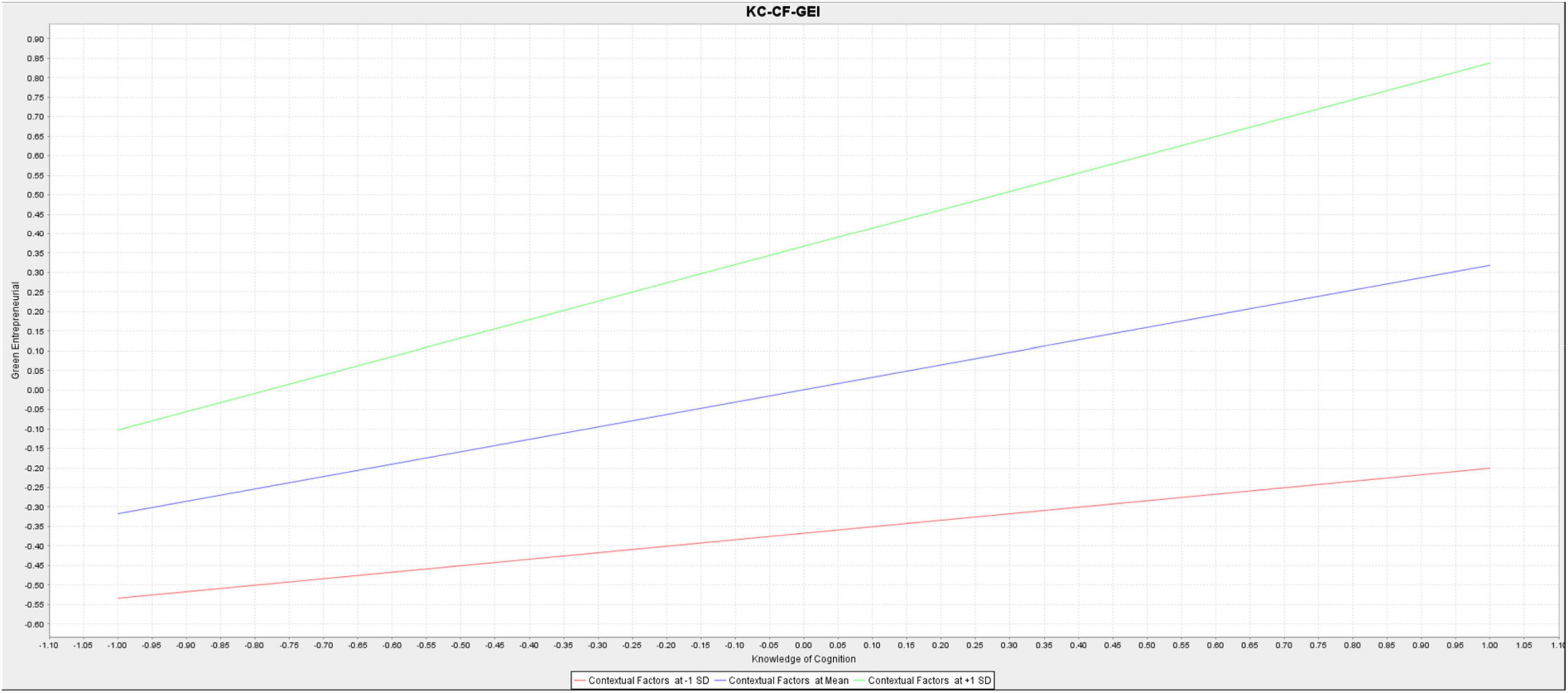Click the 1.05 tick on the horizontal axis
The width and height of the screenshot is (1568, 693).
coord(1524,646)
